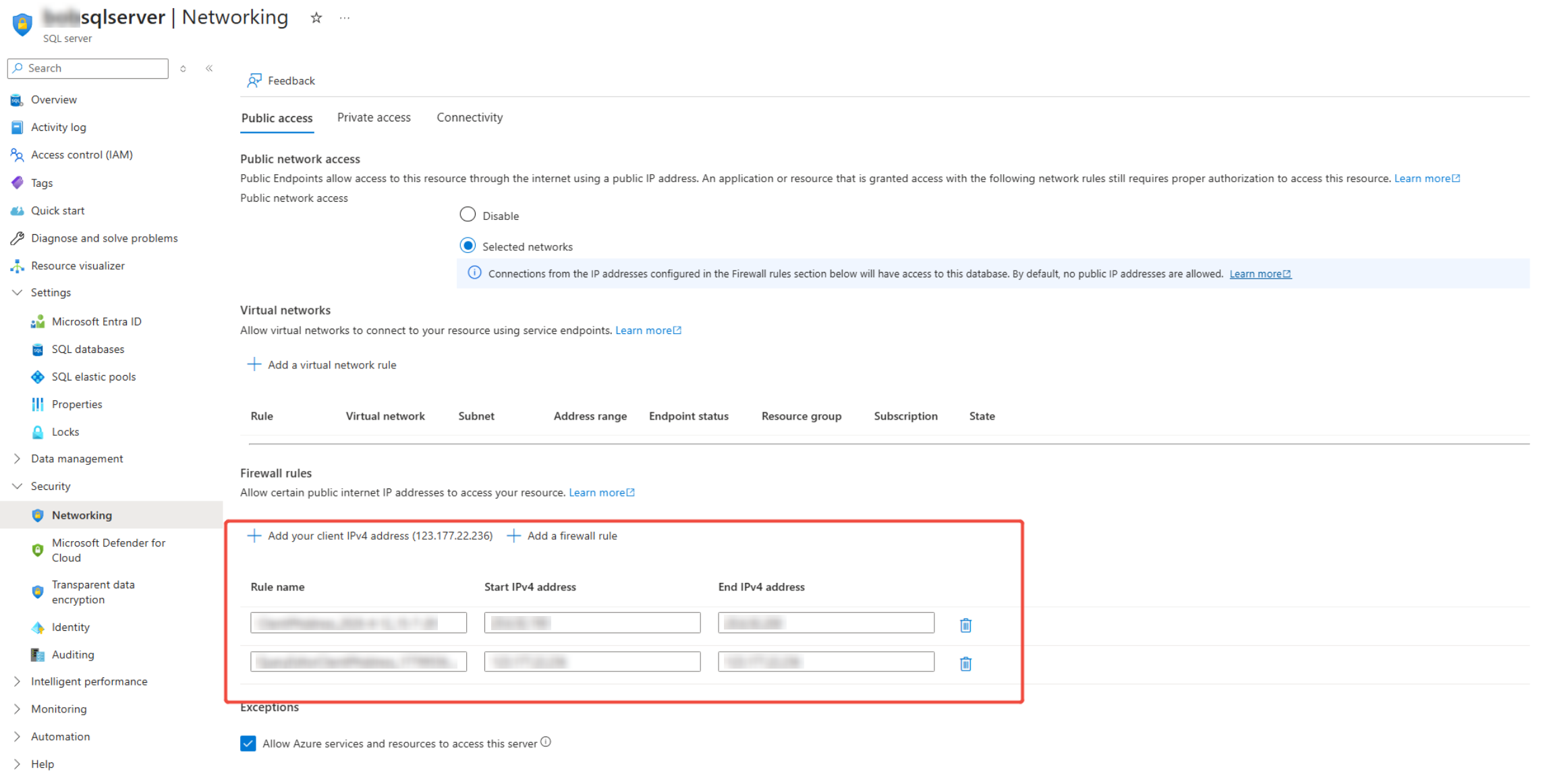Image resolution: width=1541 pixels, height=784 pixels.
Task: Click the Virtual network column header
Action: point(385,416)
